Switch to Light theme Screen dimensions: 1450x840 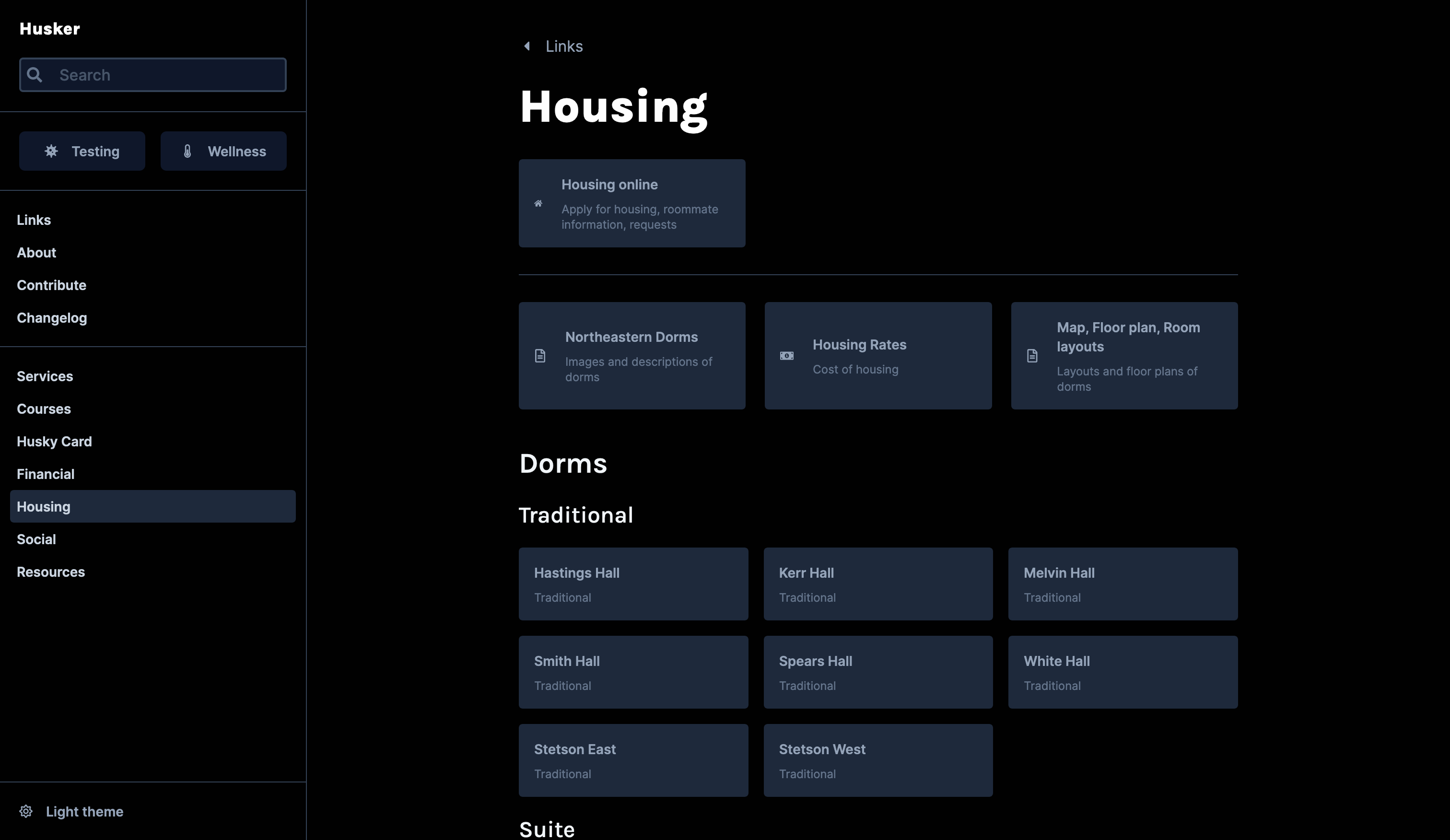[x=84, y=811]
